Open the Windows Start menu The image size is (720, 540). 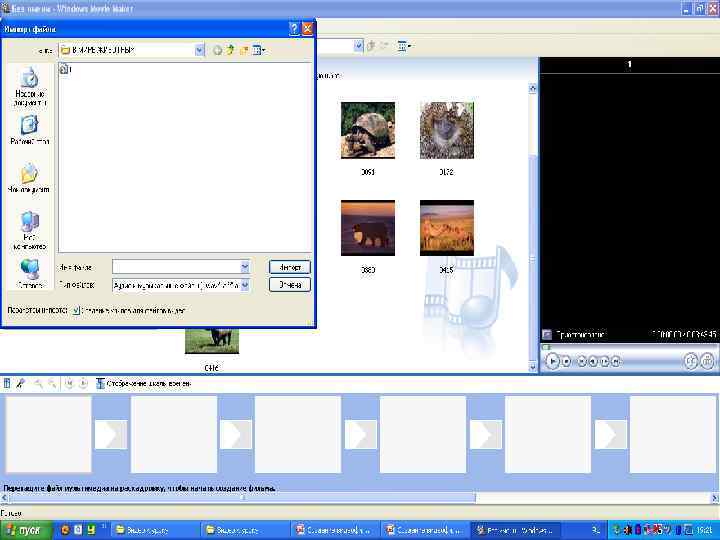26,530
